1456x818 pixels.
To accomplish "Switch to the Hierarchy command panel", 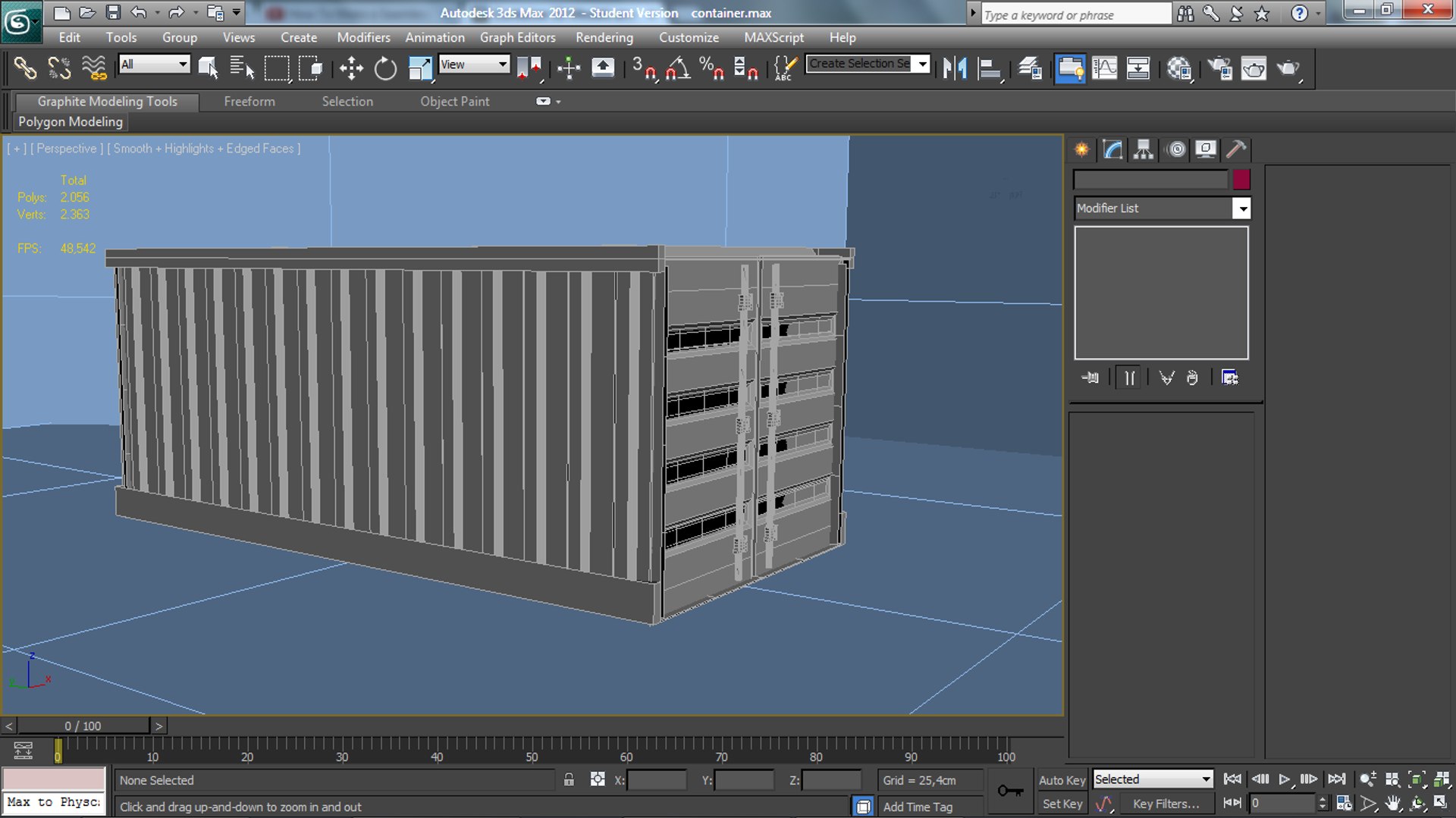I will pos(1144,149).
